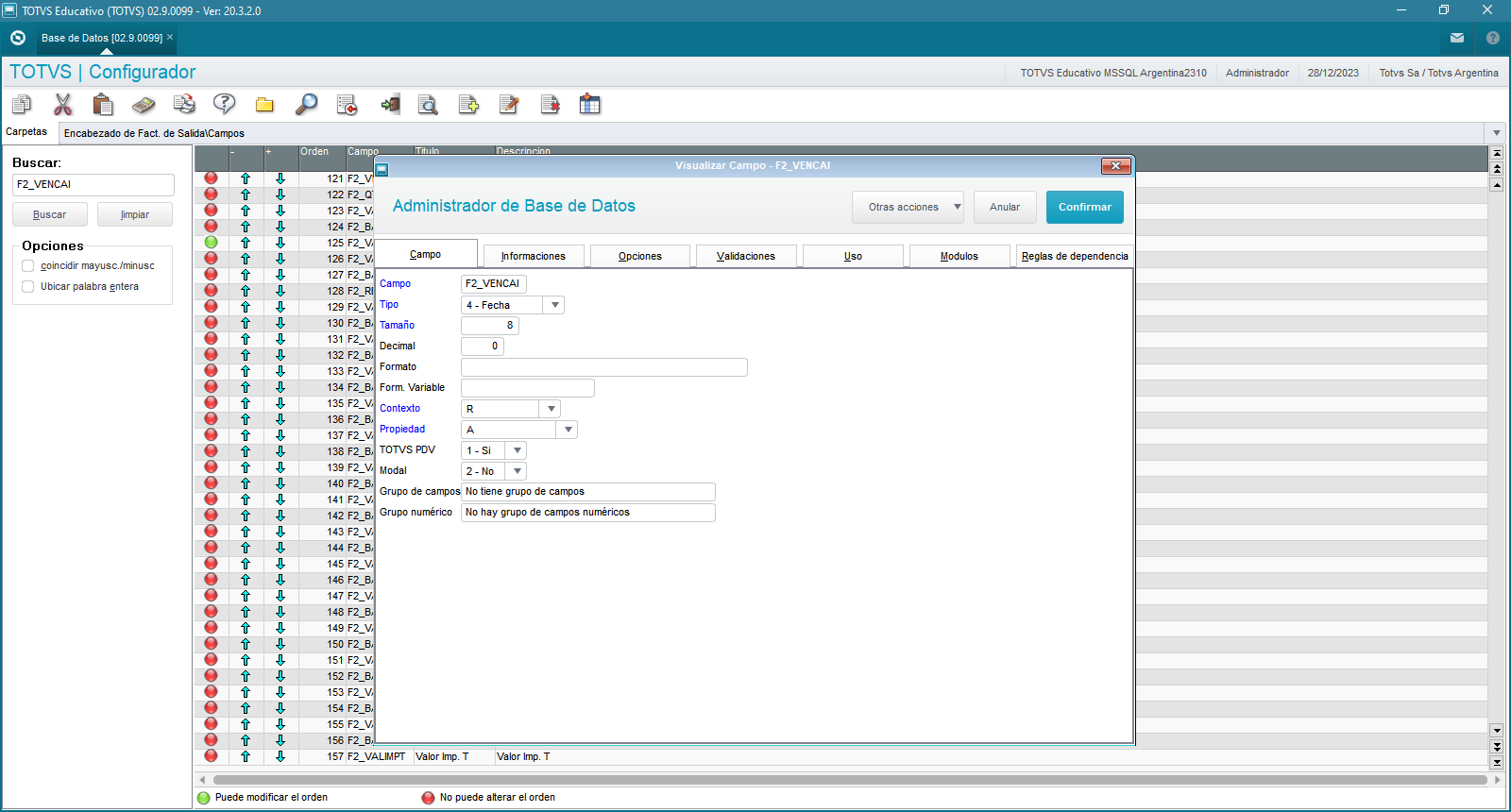Viewport: 1511px width, 812px height.
Task: Click the edit document pencil icon
Action: (x=509, y=104)
